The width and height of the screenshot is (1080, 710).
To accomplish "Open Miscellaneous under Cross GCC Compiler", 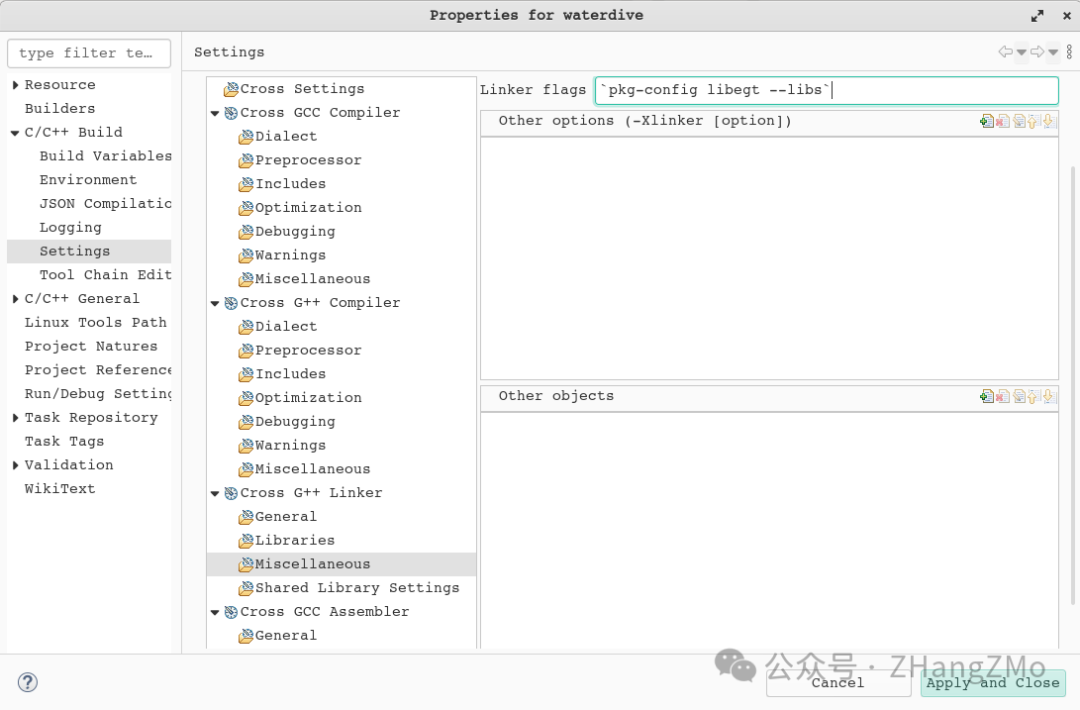I will point(304,279).
